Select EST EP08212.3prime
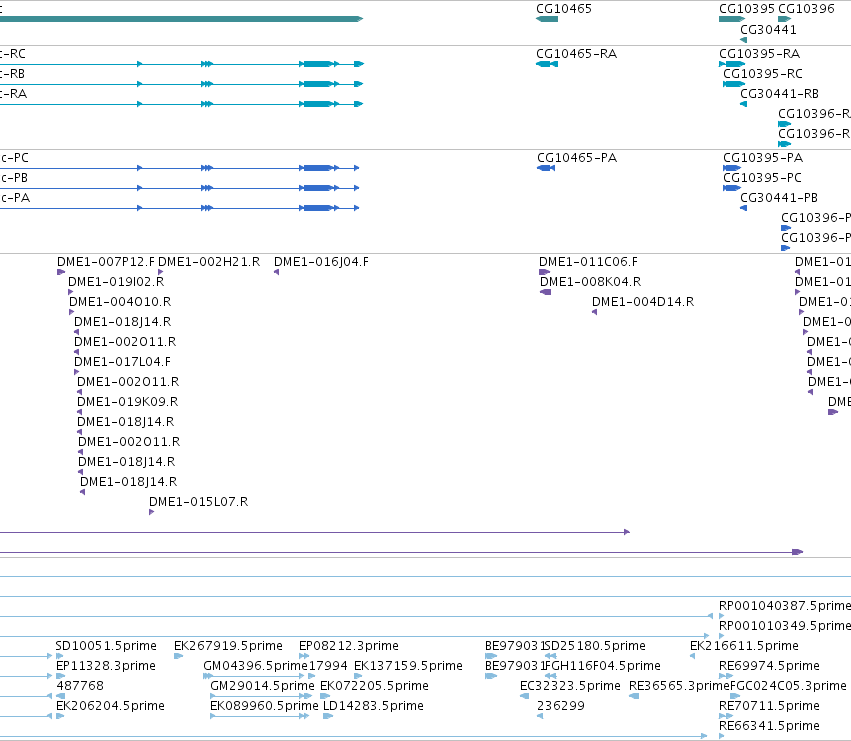This screenshot has height=741, width=851. click(349, 646)
